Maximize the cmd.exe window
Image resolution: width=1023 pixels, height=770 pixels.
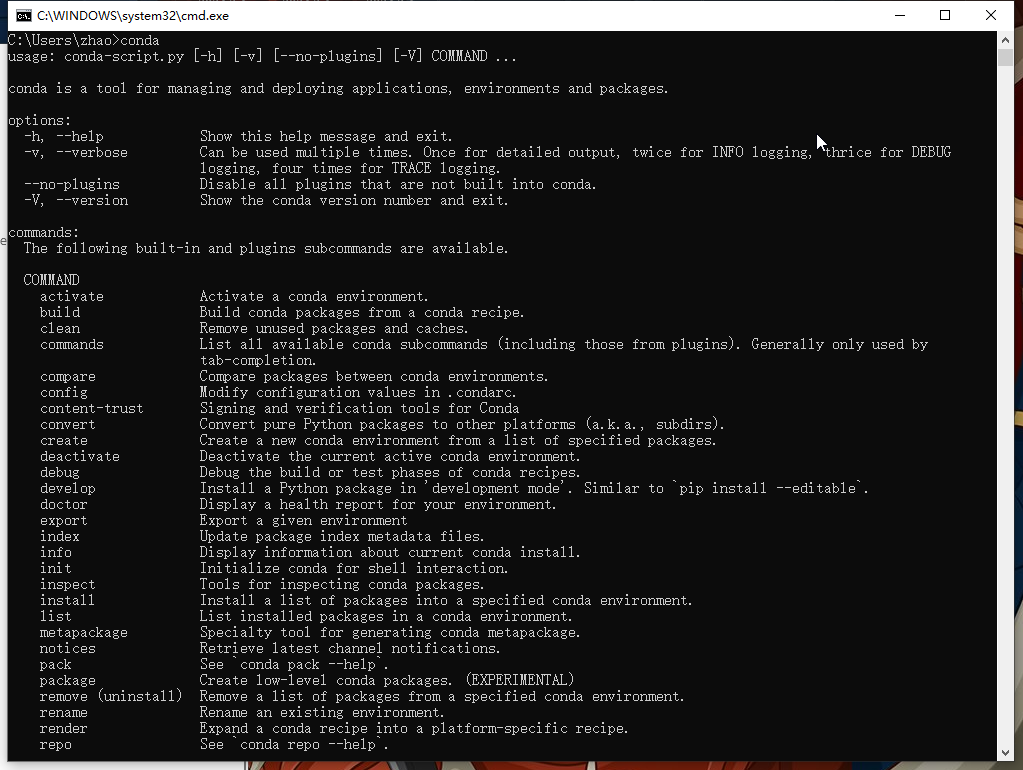point(945,15)
